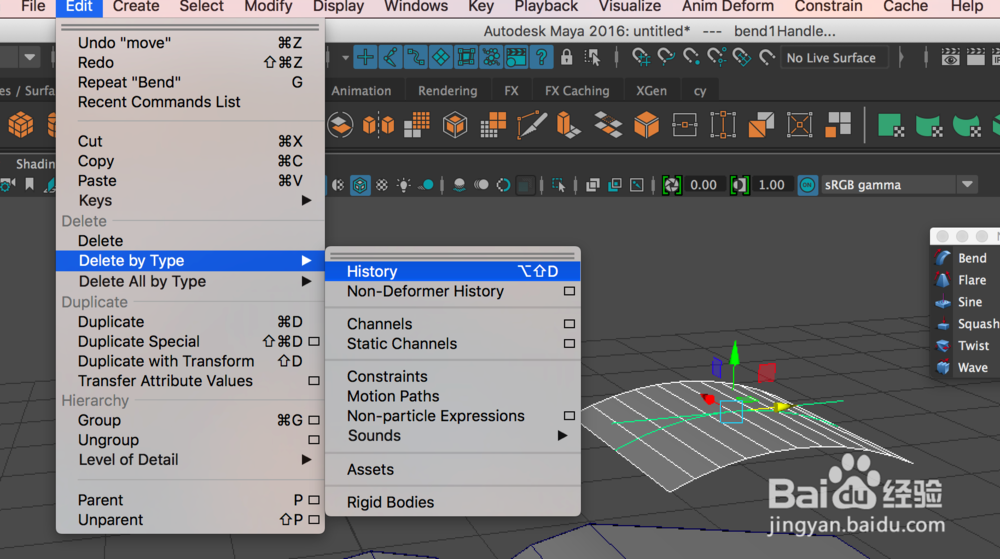Toggle the Surfaces selection mask diamond icon
This screenshot has height=559, width=1000.
click(x=441, y=57)
